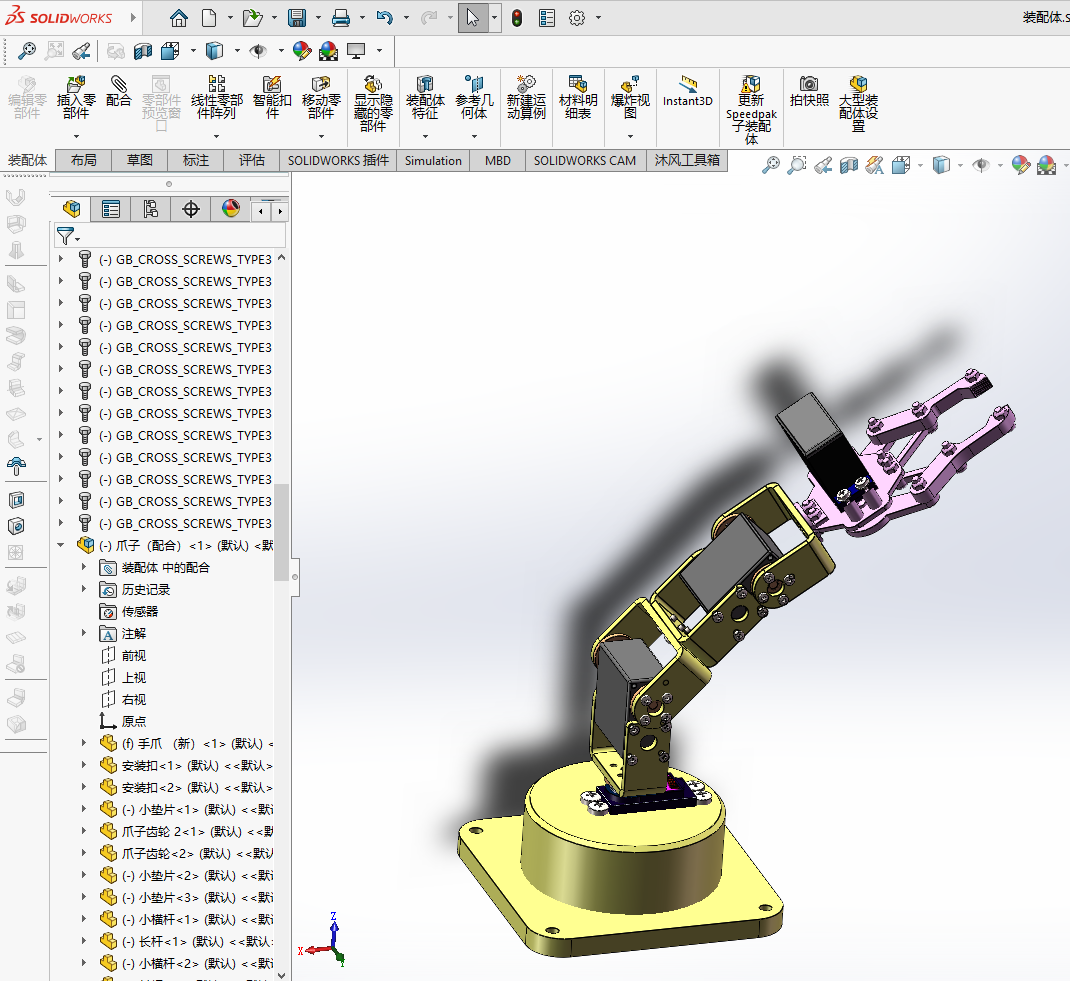Image resolution: width=1070 pixels, height=981 pixels.
Task: Open the Options gear icon
Action: tap(577, 18)
